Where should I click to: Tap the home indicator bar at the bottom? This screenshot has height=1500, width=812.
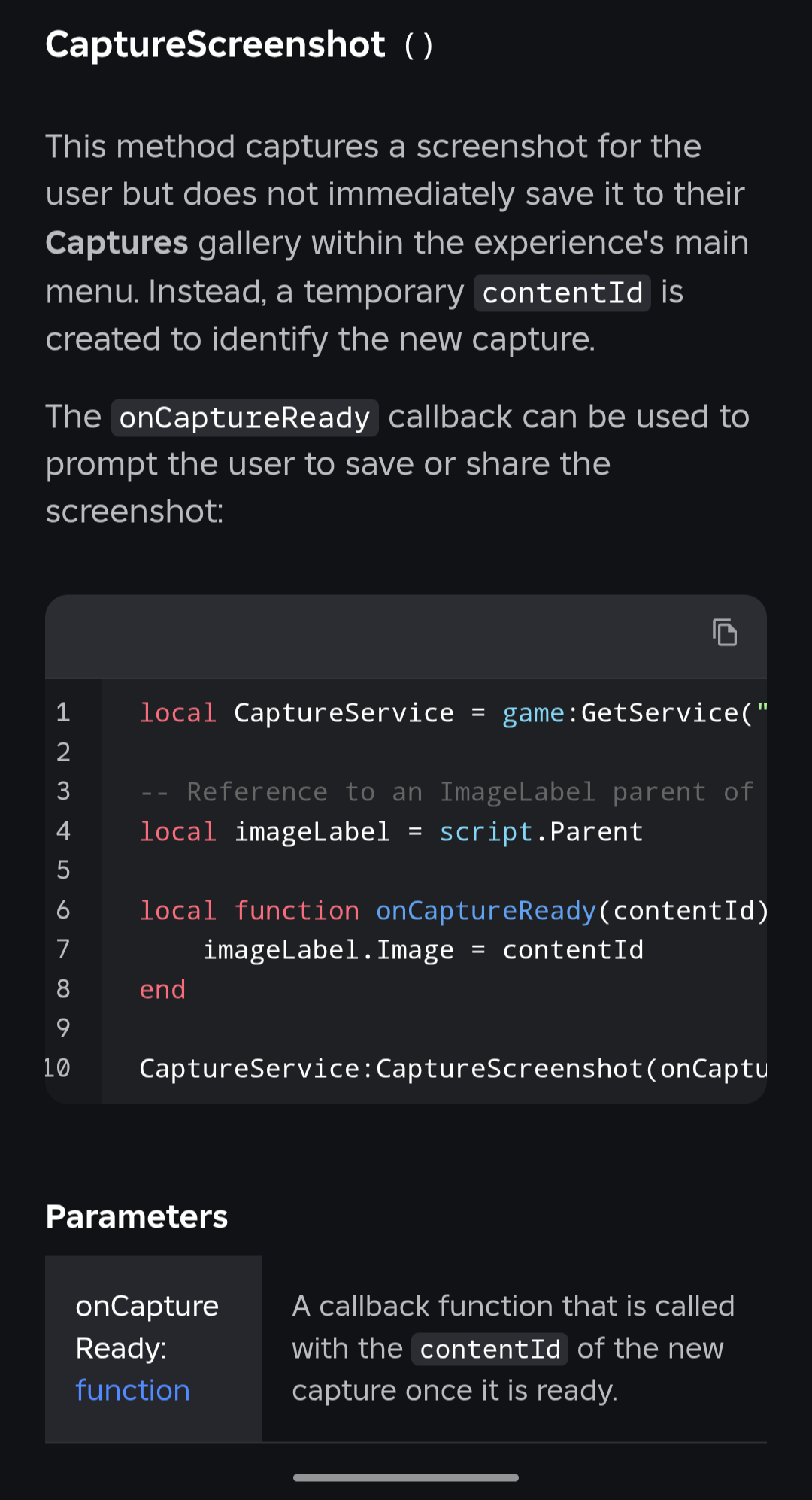(x=406, y=1477)
